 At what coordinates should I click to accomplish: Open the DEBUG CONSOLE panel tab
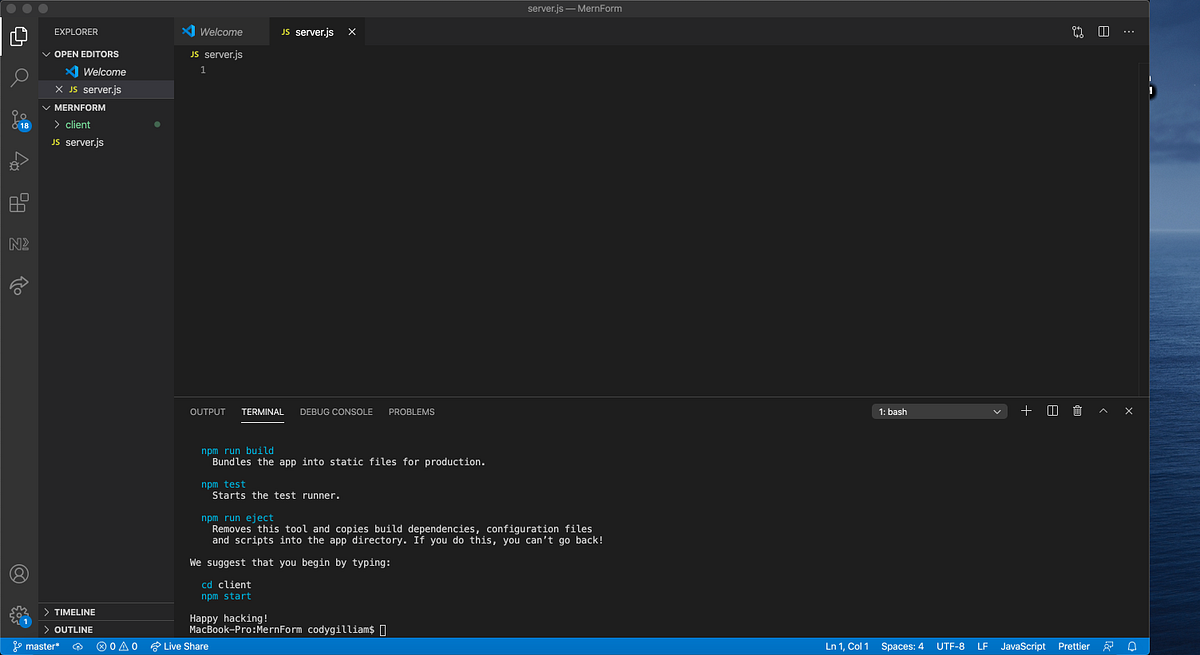[336, 412]
